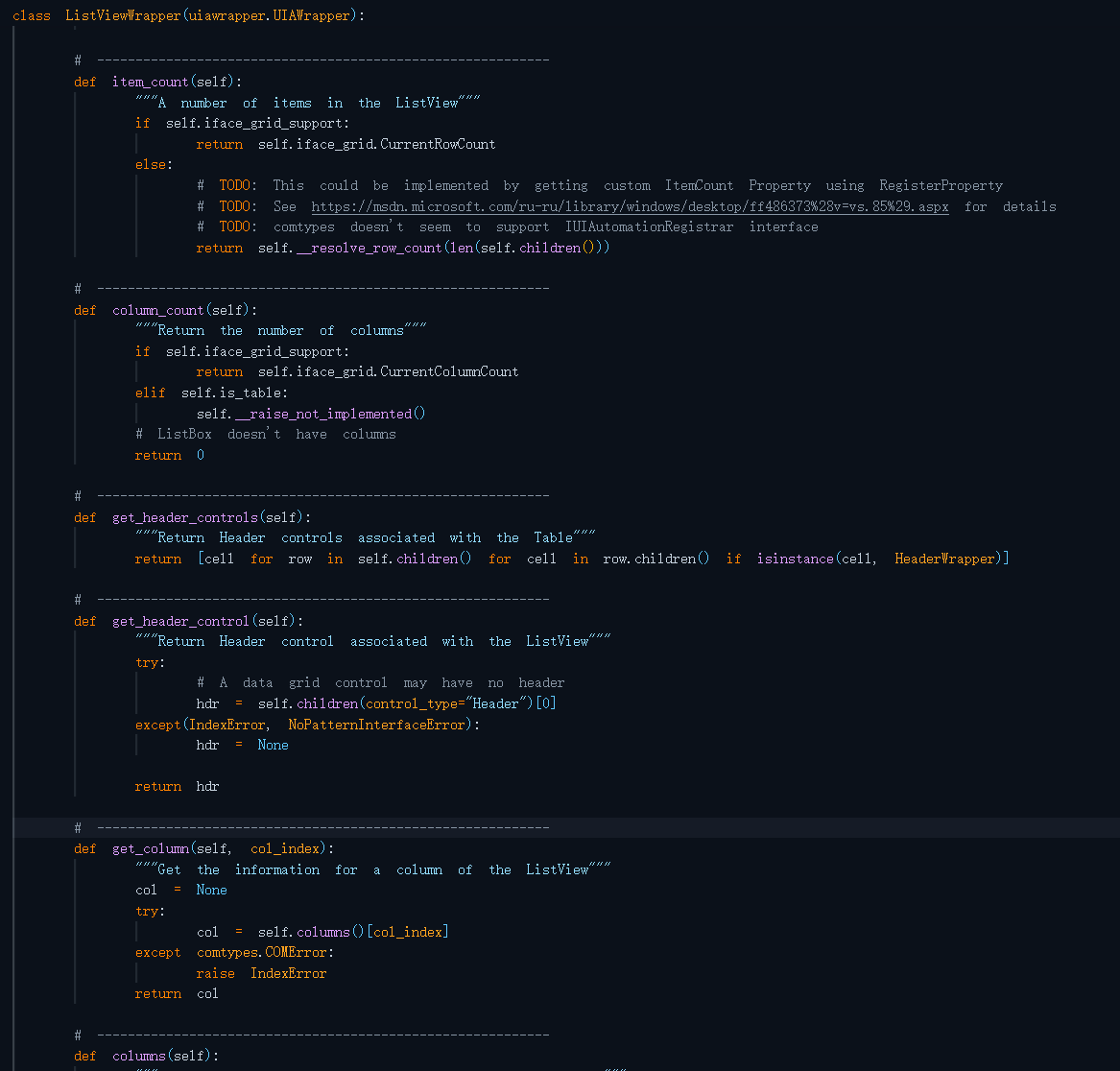Click the TODO comment about IUIAutomationRegistrar interface
1120x1071 pixels.
coord(508,227)
